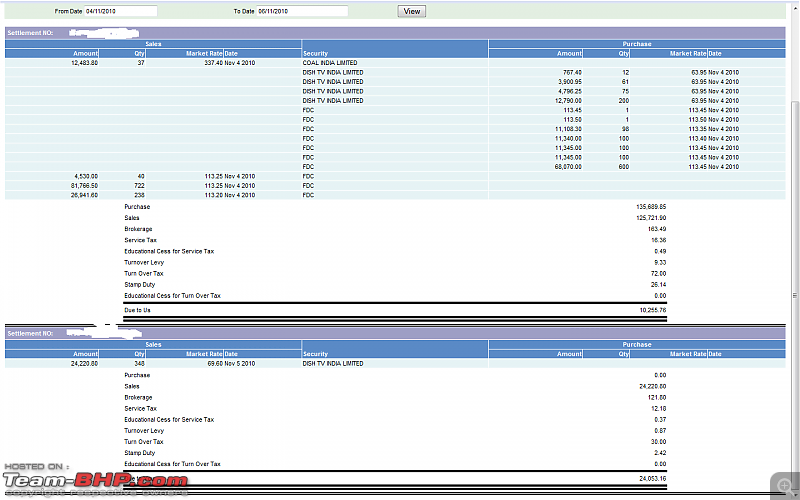Viewport: 800px width, 500px height.
Task: Click FDC purchase amount 11,340.00
Action: (x=568, y=138)
